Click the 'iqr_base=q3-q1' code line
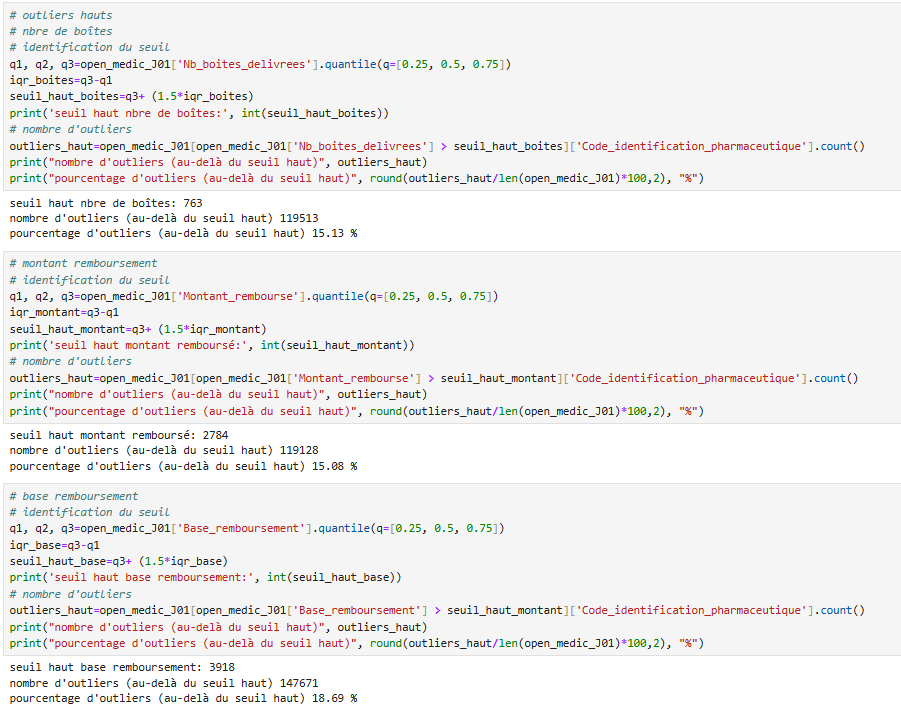Viewport: 901px width, 708px height. [x=55, y=545]
